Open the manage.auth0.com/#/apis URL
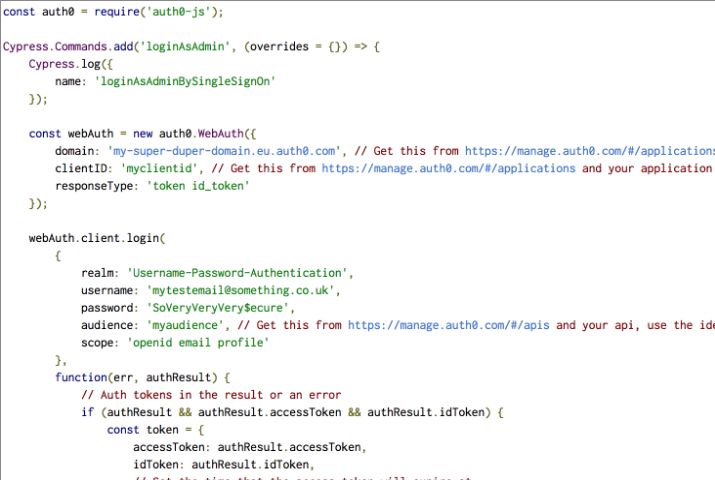 448,325
